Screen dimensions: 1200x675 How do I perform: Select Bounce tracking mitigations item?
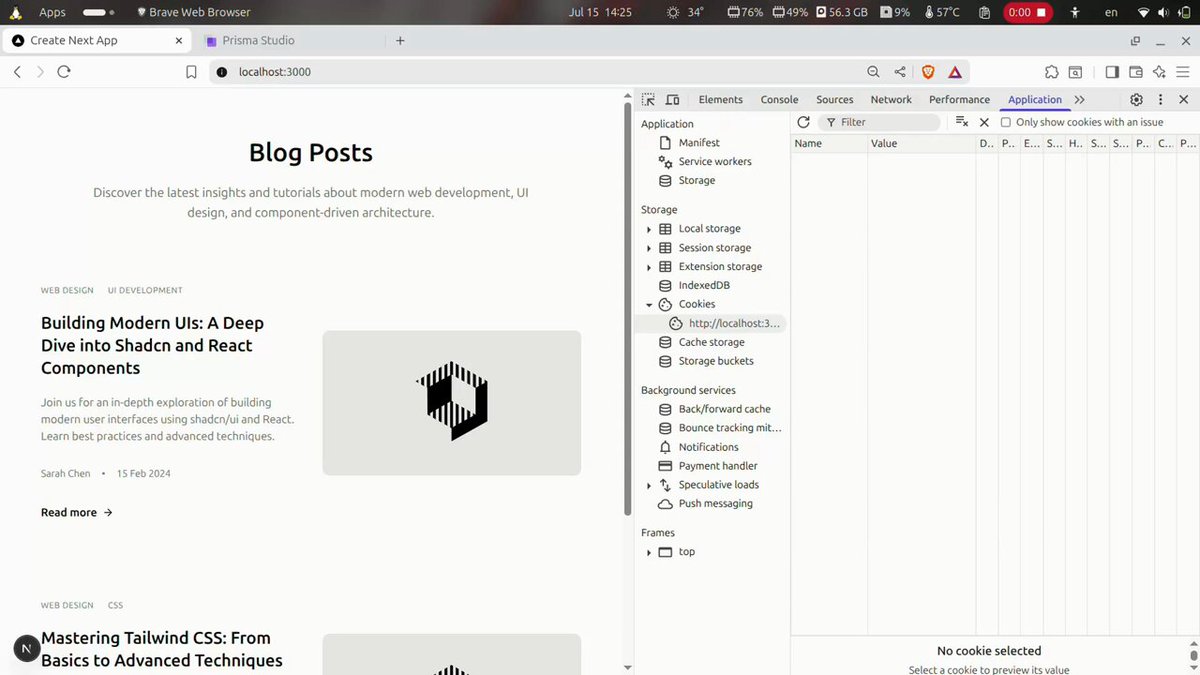click(730, 429)
